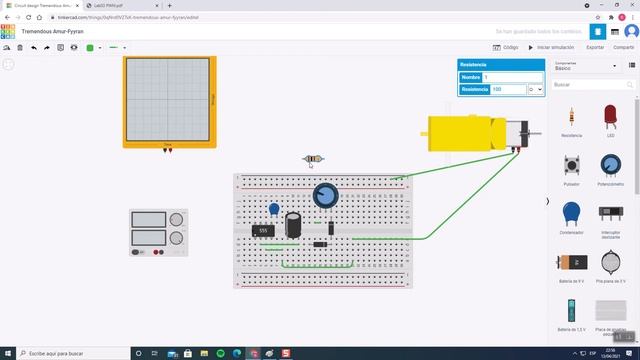Select the Resistencia component
This screenshot has height=360, width=640.
571,121
